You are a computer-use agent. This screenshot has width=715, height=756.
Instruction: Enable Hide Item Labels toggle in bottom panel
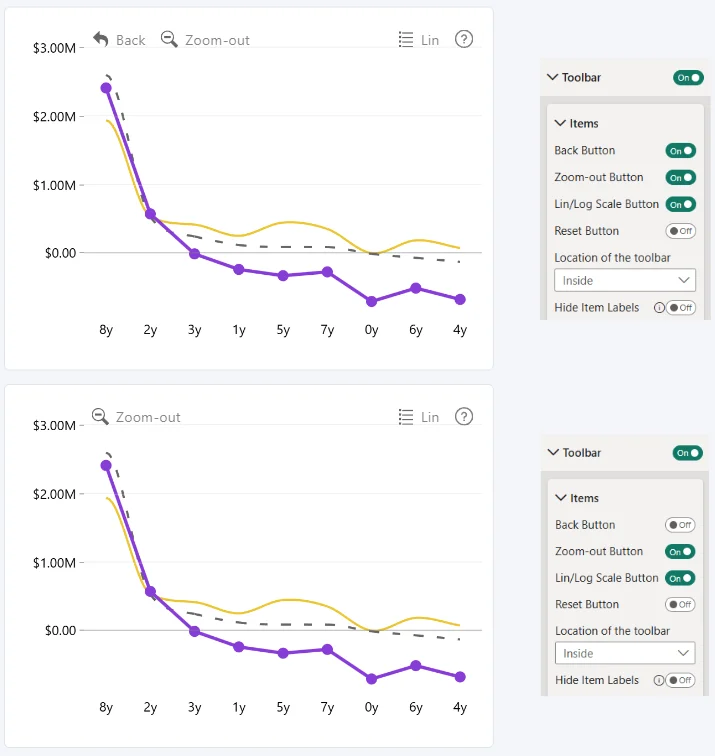coord(680,680)
